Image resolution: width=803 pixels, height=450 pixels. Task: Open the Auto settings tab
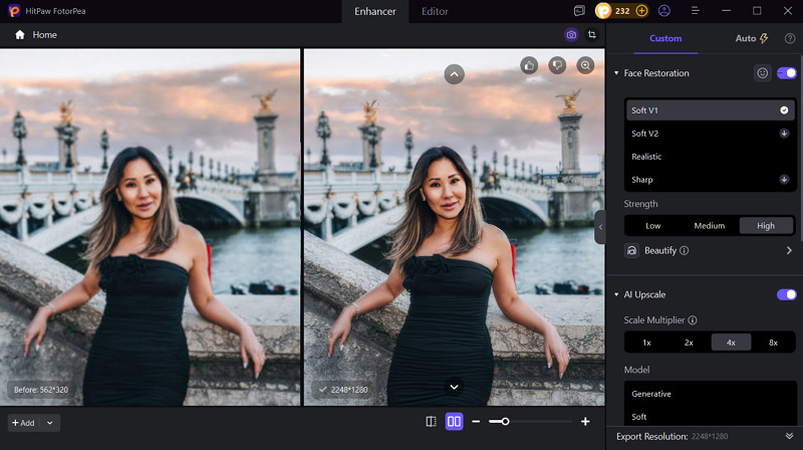[x=751, y=38]
